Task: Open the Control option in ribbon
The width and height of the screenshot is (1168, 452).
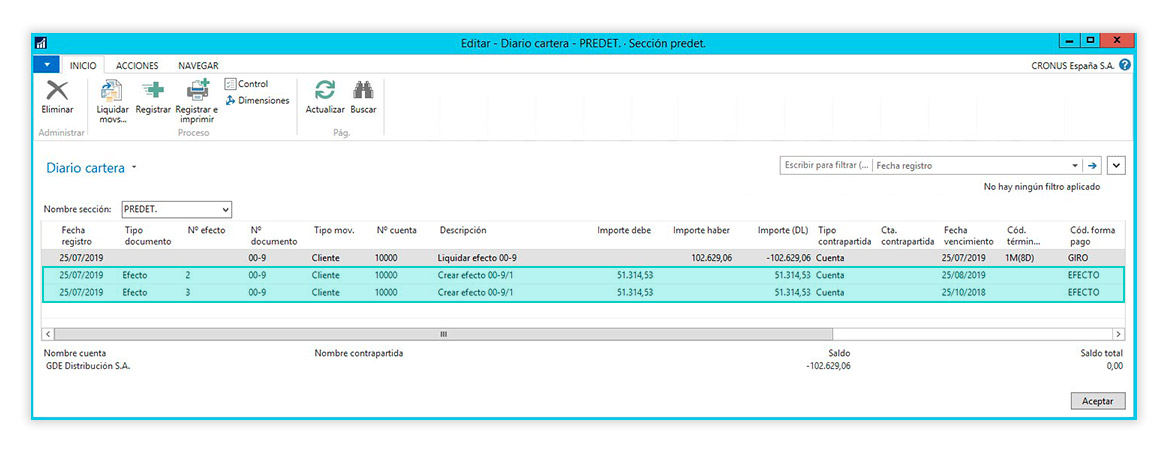Action: click(x=246, y=84)
